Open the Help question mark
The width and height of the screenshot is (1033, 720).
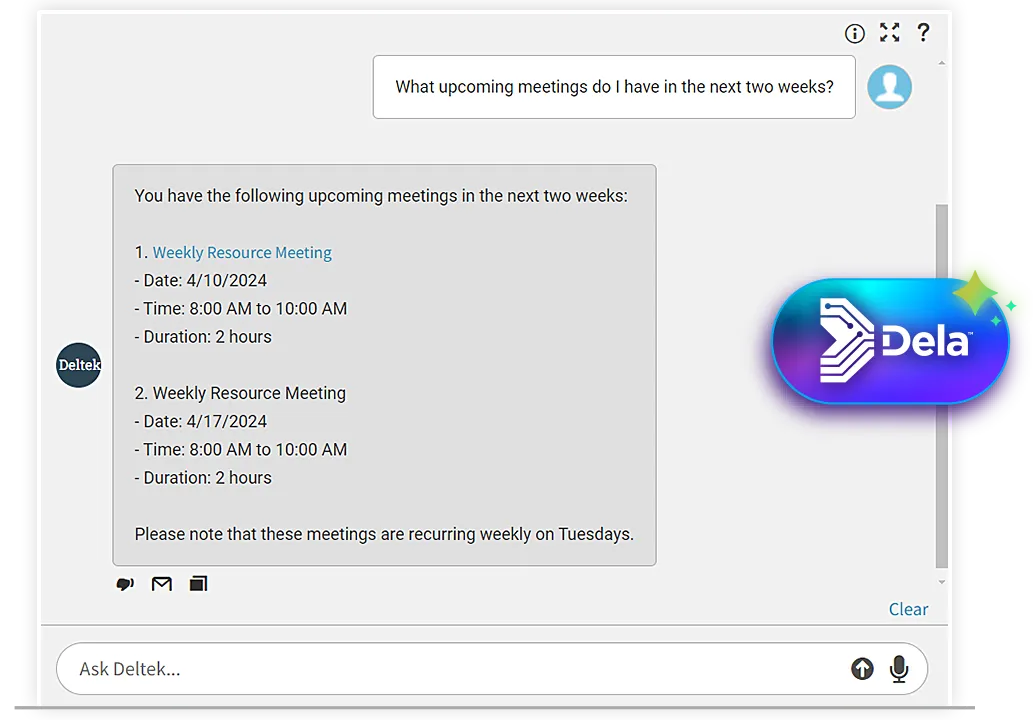click(x=923, y=33)
